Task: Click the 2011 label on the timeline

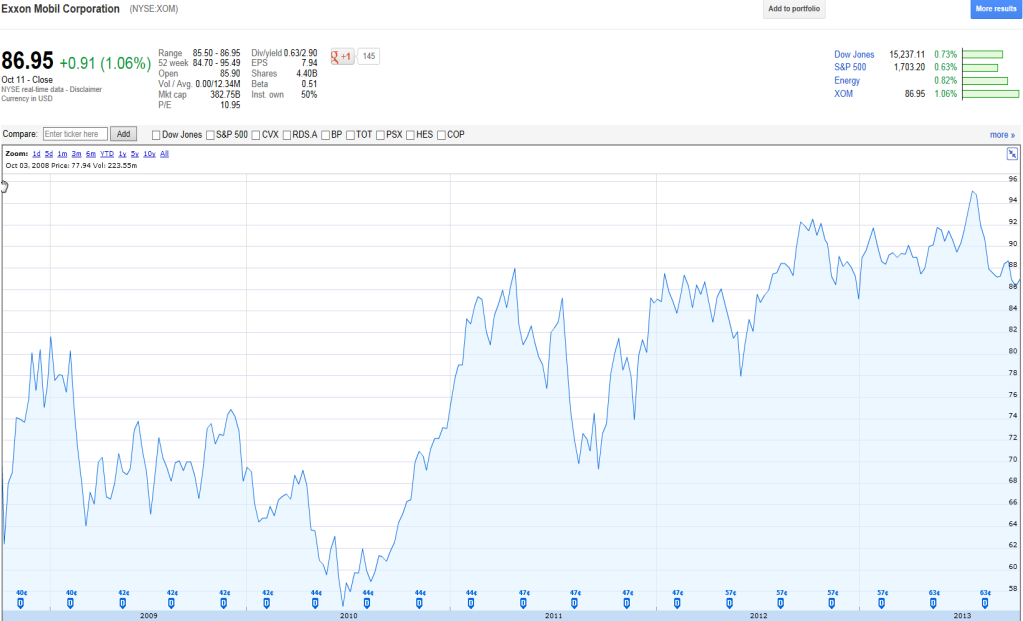Action: tap(553, 616)
